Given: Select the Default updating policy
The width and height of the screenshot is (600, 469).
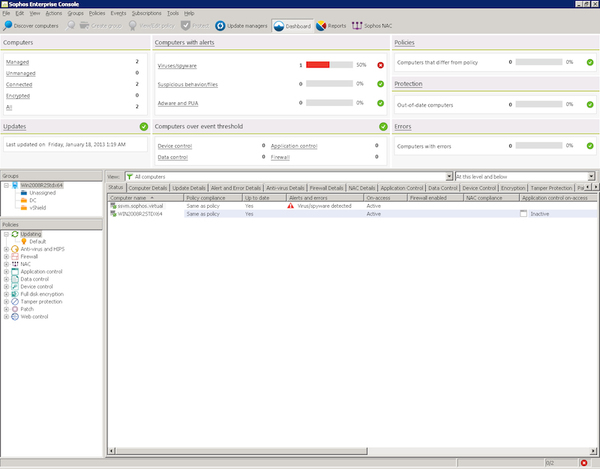Looking at the screenshot, I should (38, 241).
